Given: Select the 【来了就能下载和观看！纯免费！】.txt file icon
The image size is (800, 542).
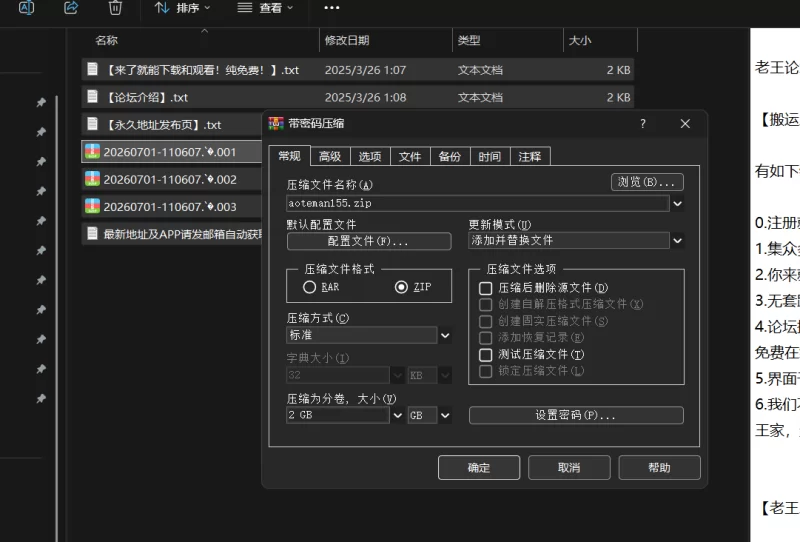Looking at the screenshot, I should (92, 69).
